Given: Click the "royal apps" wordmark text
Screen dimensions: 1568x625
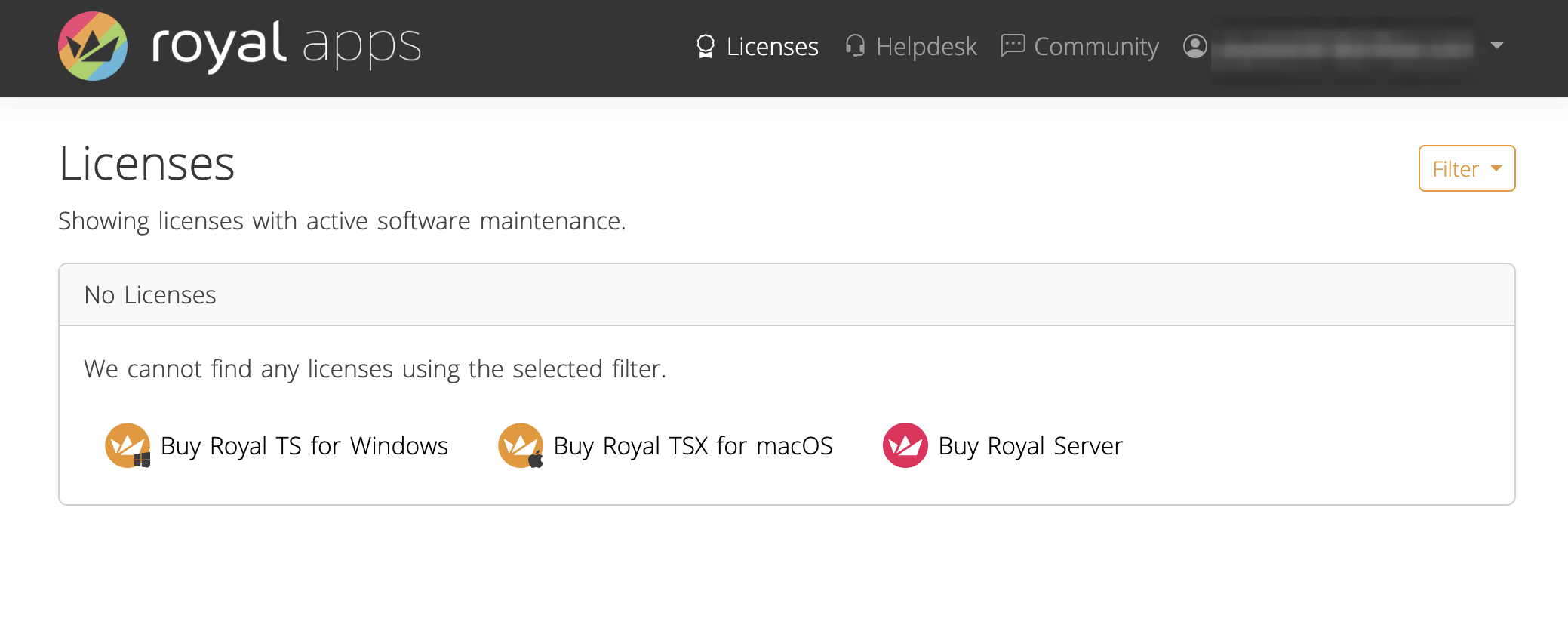Looking at the screenshot, I should click(286, 45).
